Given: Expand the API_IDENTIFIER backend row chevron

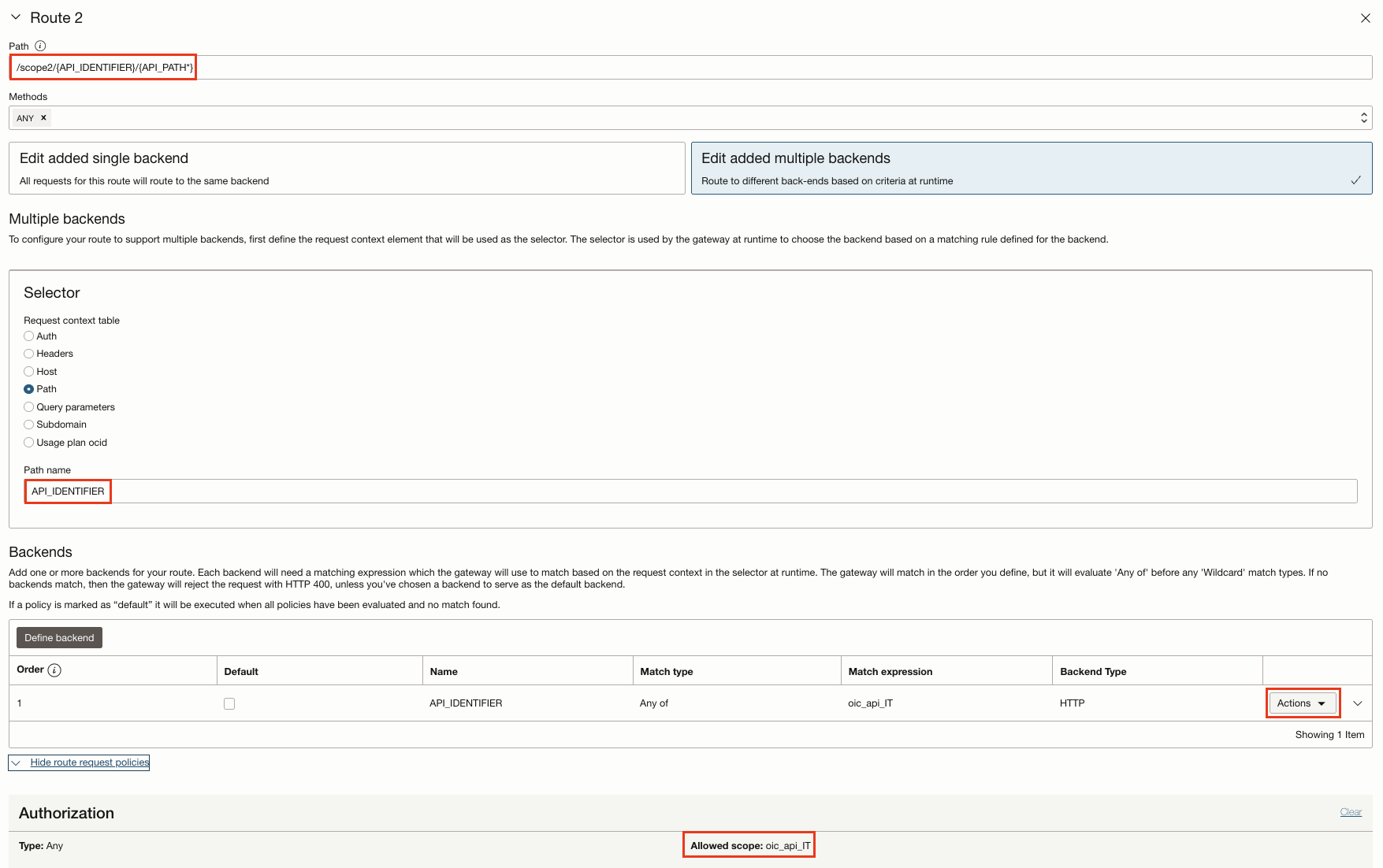Looking at the screenshot, I should [1357, 703].
